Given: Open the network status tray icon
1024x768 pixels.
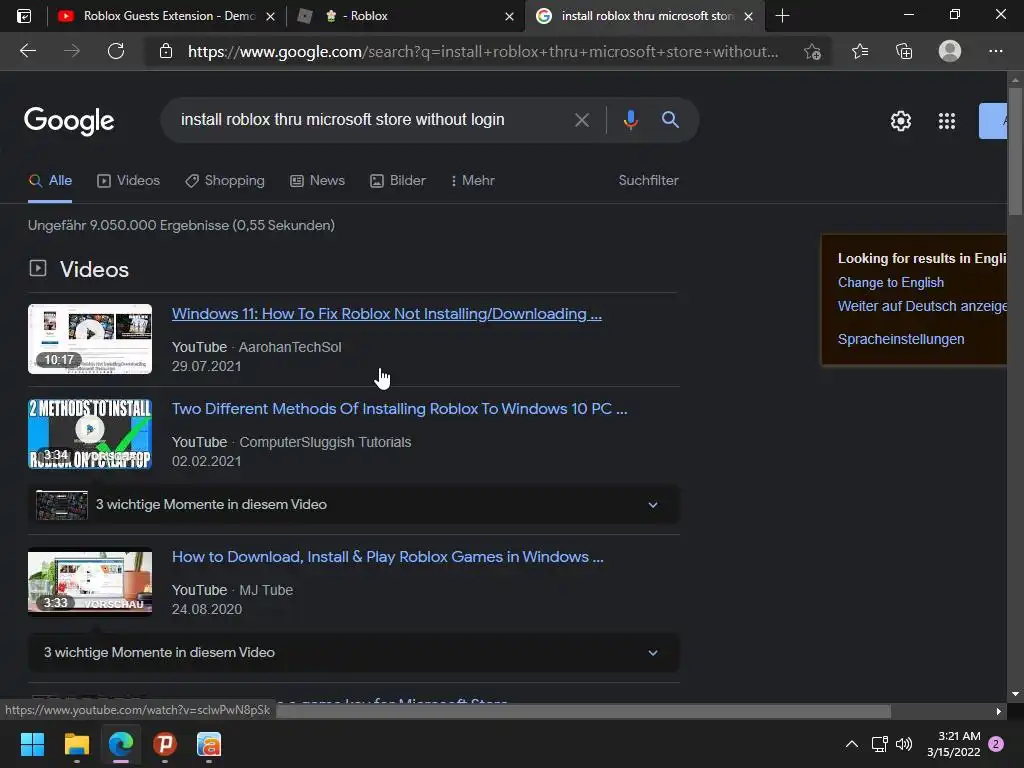Looking at the screenshot, I should [x=879, y=744].
